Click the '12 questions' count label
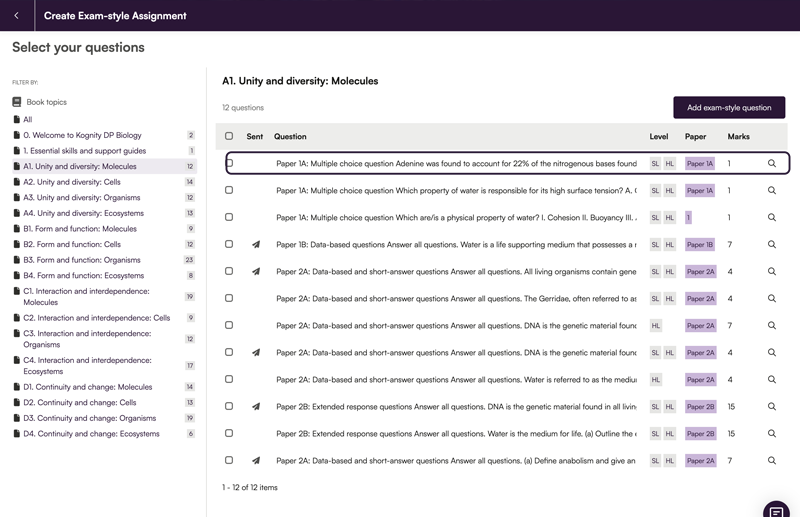 tap(243, 108)
